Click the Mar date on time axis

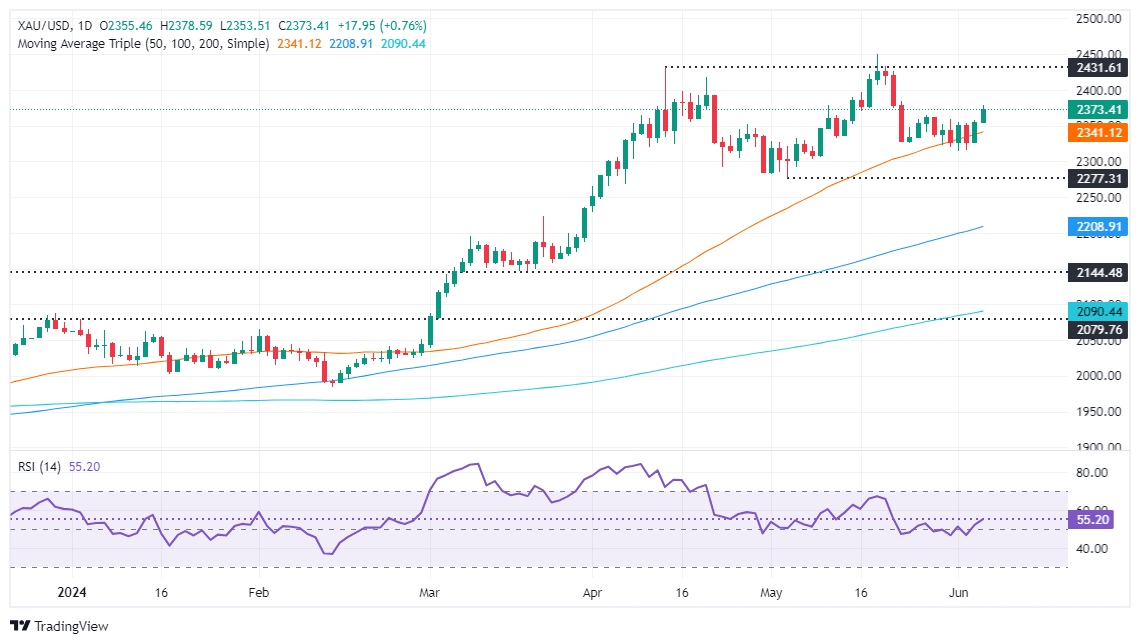[429, 592]
